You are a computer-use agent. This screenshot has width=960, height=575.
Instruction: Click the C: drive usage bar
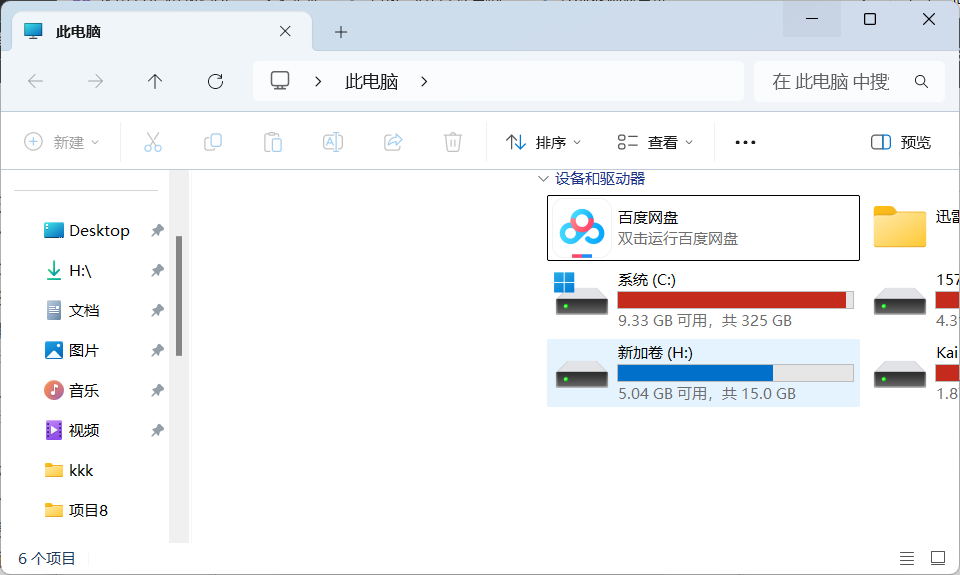[x=735, y=300]
